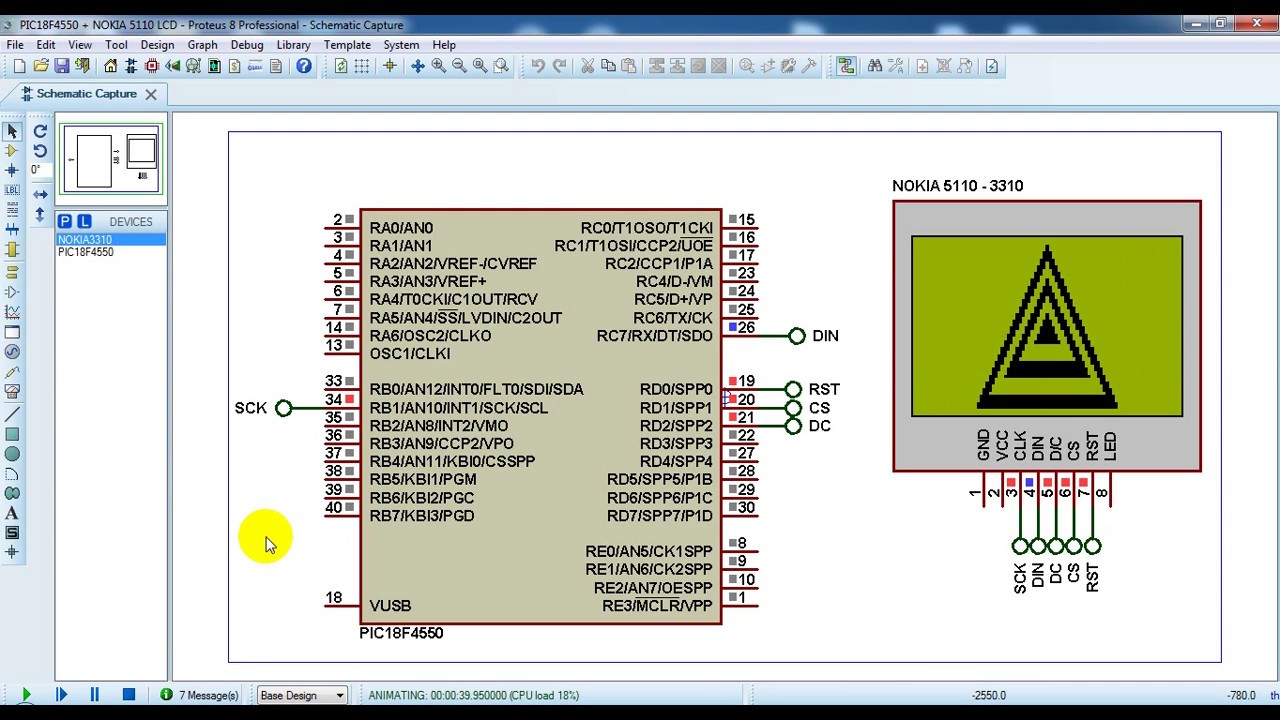Click the PIC18F4550 component label
Image resolution: width=1280 pixels, height=720 pixels.
[401, 633]
